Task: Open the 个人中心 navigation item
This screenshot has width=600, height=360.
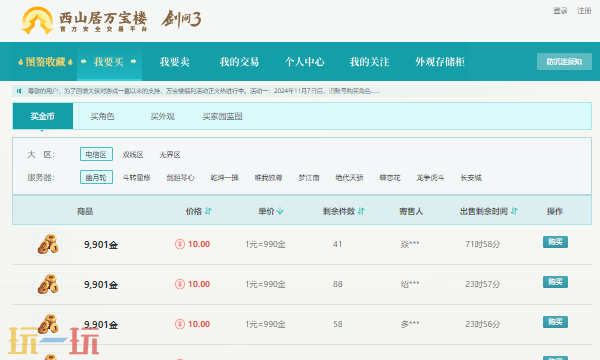Action: tap(304, 62)
